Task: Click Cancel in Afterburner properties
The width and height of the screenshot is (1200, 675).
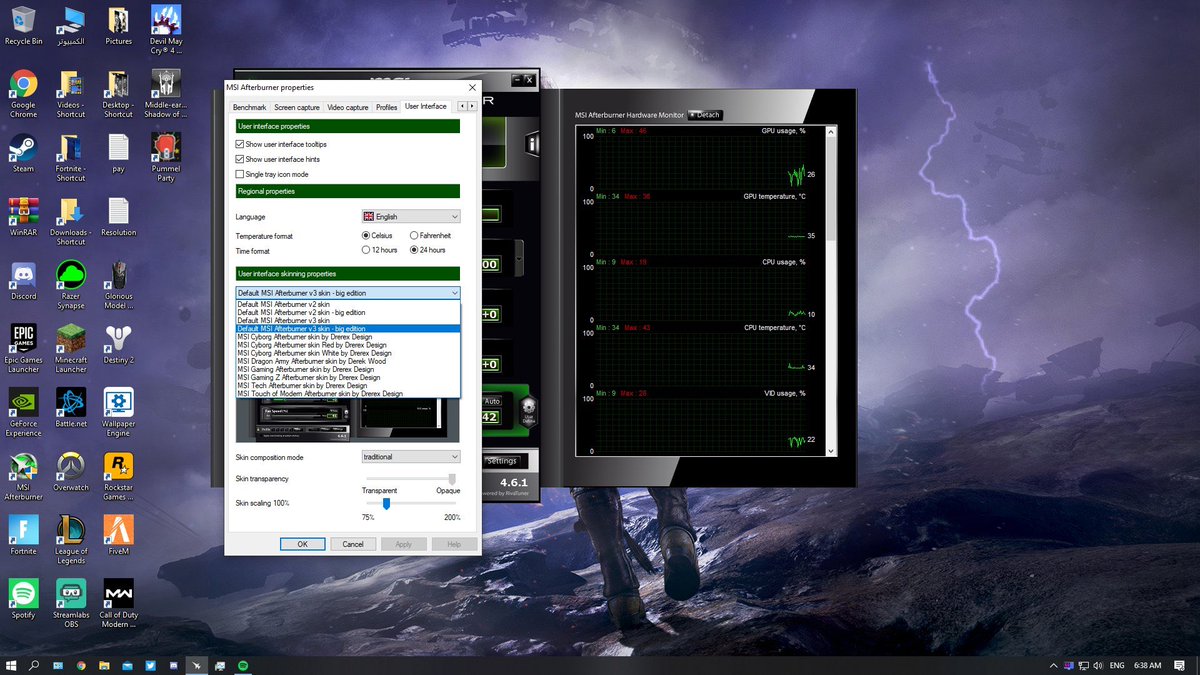Action: (x=353, y=544)
